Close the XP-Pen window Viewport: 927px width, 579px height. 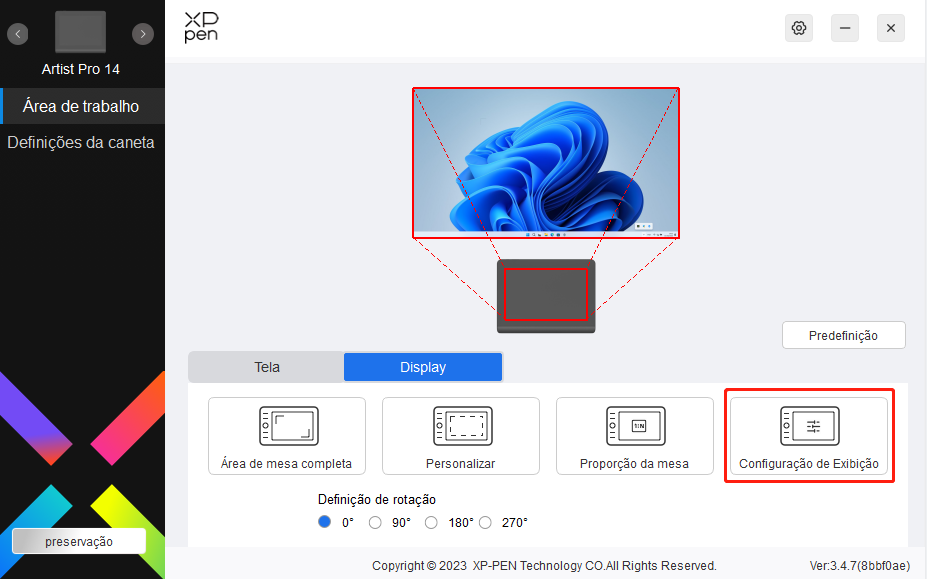click(x=891, y=28)
